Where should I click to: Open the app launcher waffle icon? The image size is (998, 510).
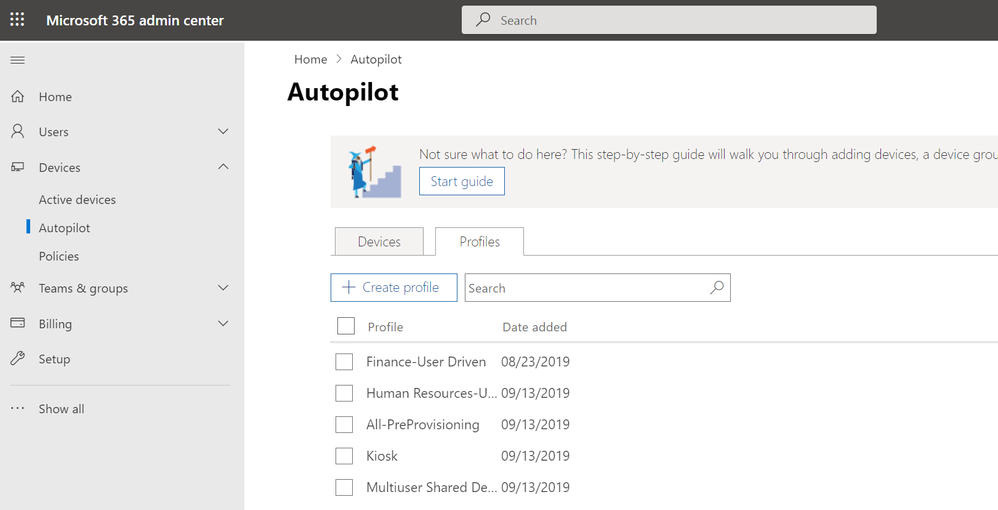point(17,20)
